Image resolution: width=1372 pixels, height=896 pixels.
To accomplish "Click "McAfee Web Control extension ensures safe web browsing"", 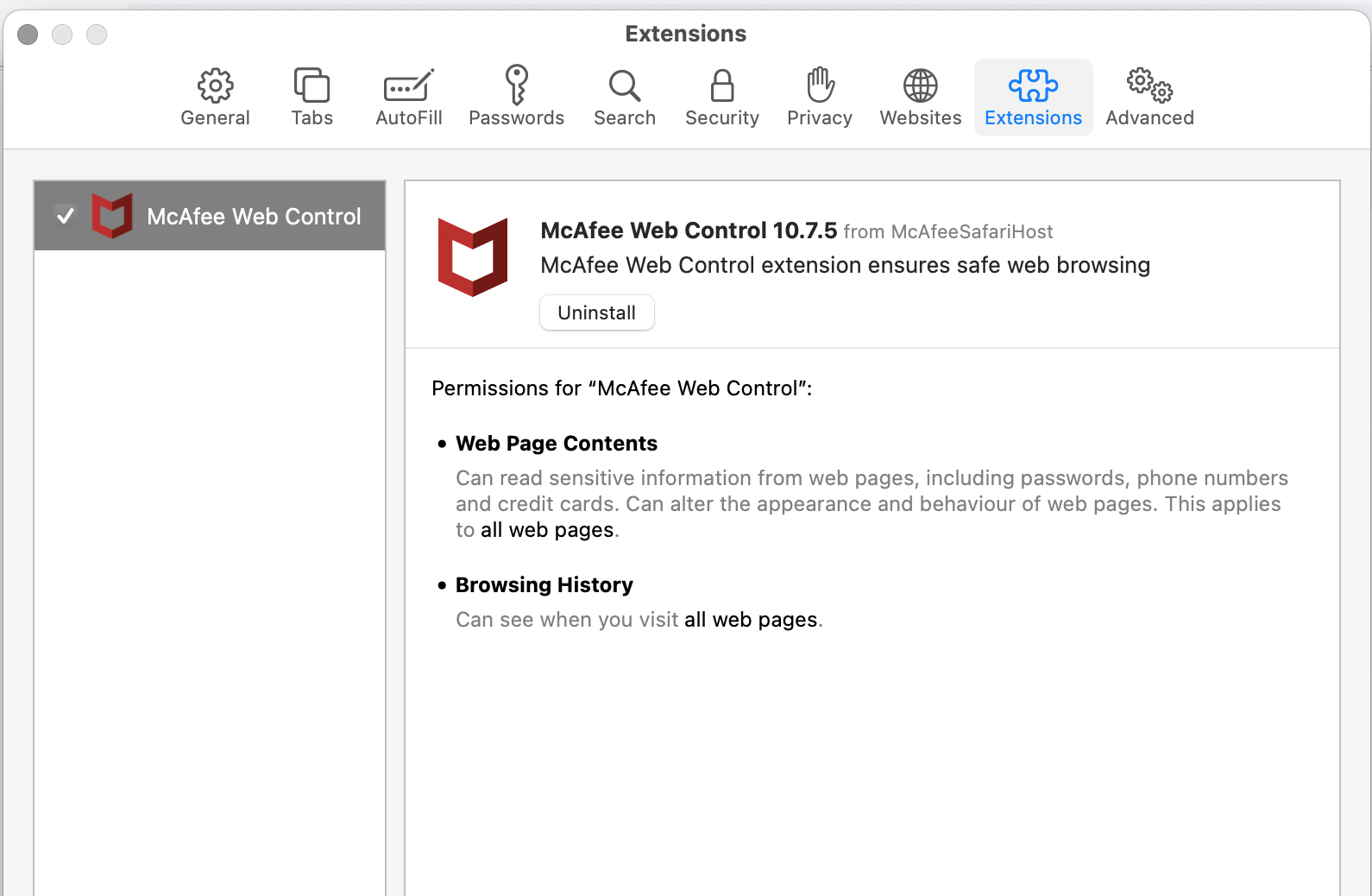I will tap(846, 265).
